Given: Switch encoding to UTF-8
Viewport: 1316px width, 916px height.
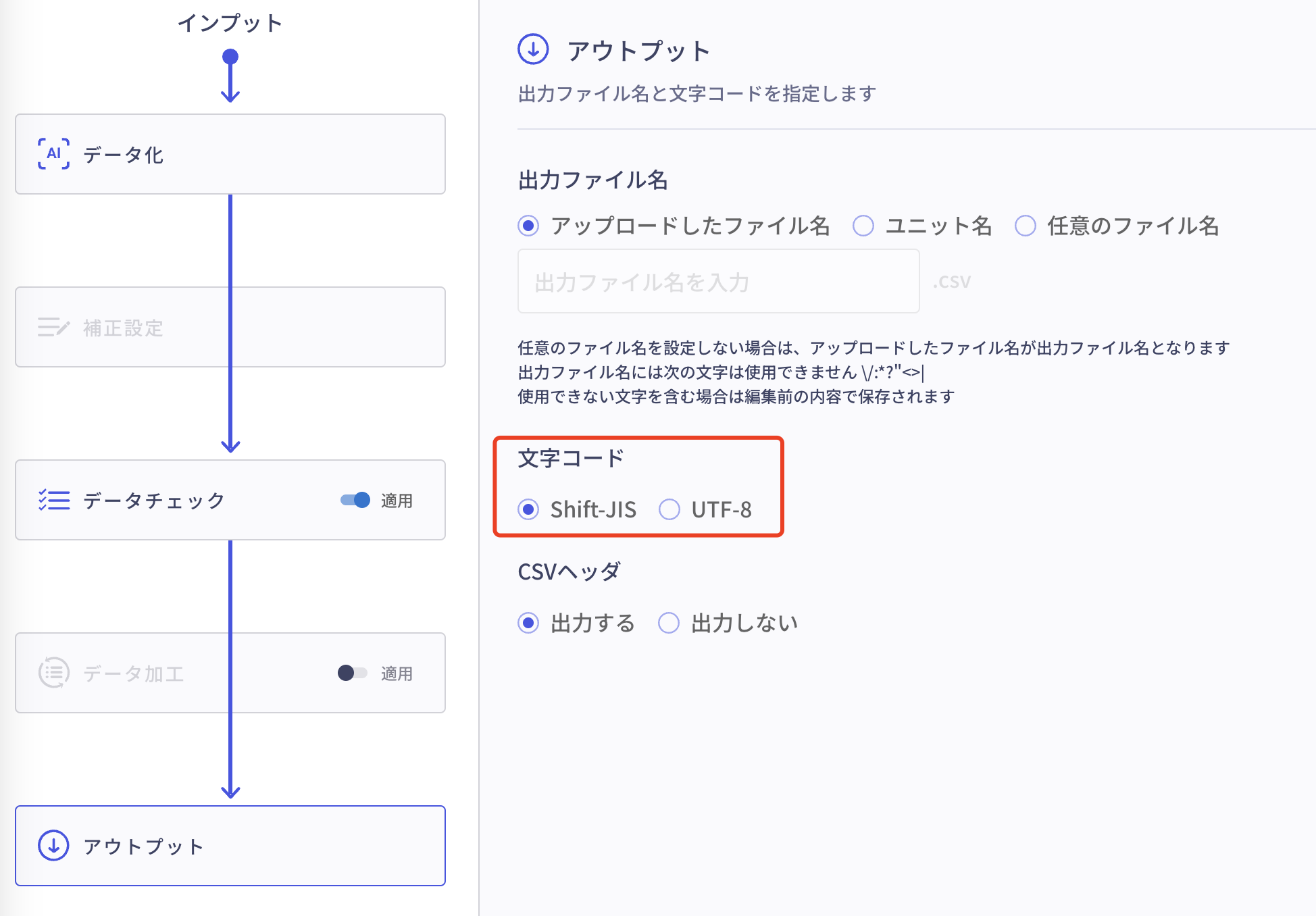Looking at the screenshot, I should click(669, 509).
